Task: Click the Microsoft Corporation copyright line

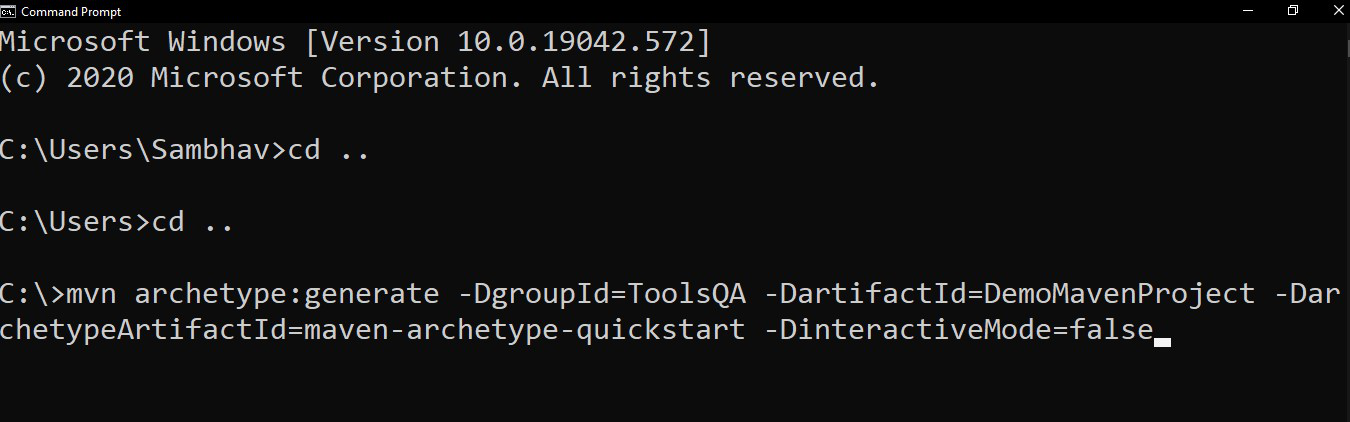Action: tap(440, 78)
